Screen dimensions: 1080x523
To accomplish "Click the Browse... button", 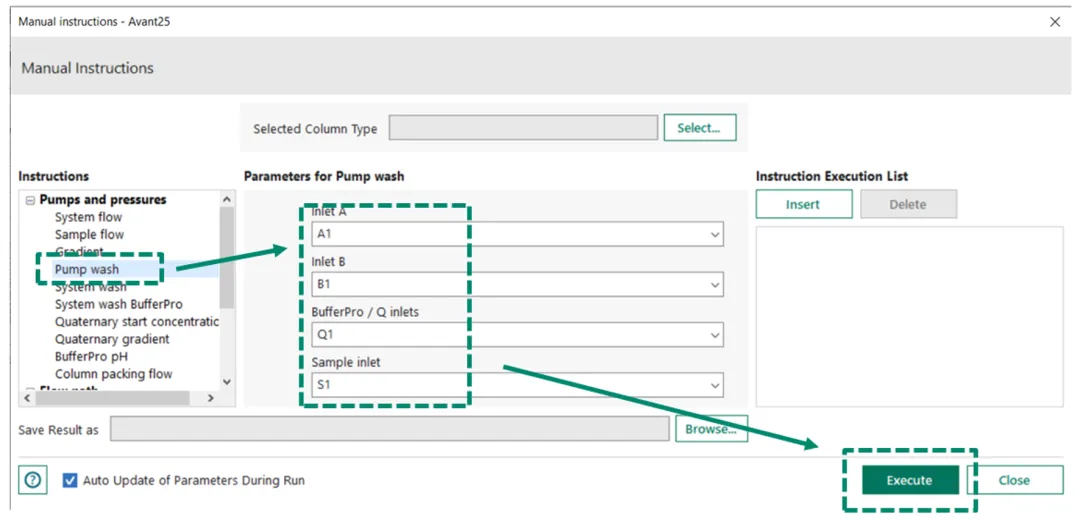I will [711, 429].
